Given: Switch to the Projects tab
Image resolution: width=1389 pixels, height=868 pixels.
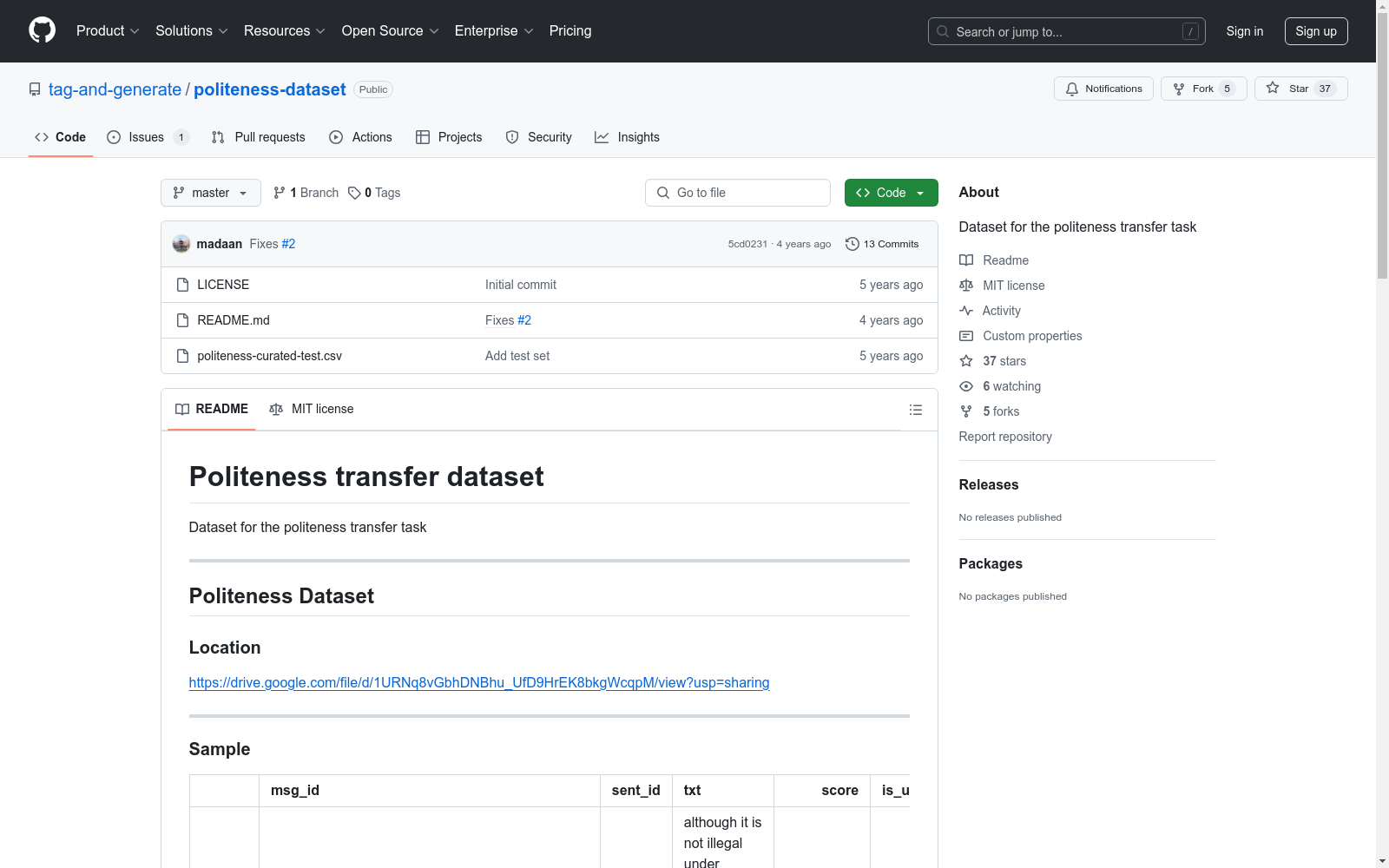Looking at the screenshot, I should point(449,137).
